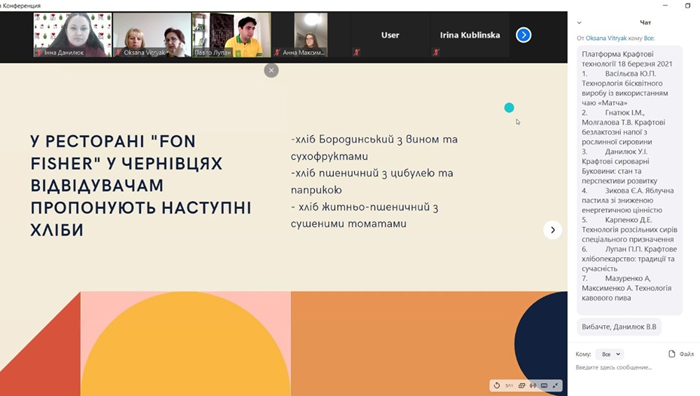
Task: Click Oksana Vitryak sender name link
Action: (606, 38)
